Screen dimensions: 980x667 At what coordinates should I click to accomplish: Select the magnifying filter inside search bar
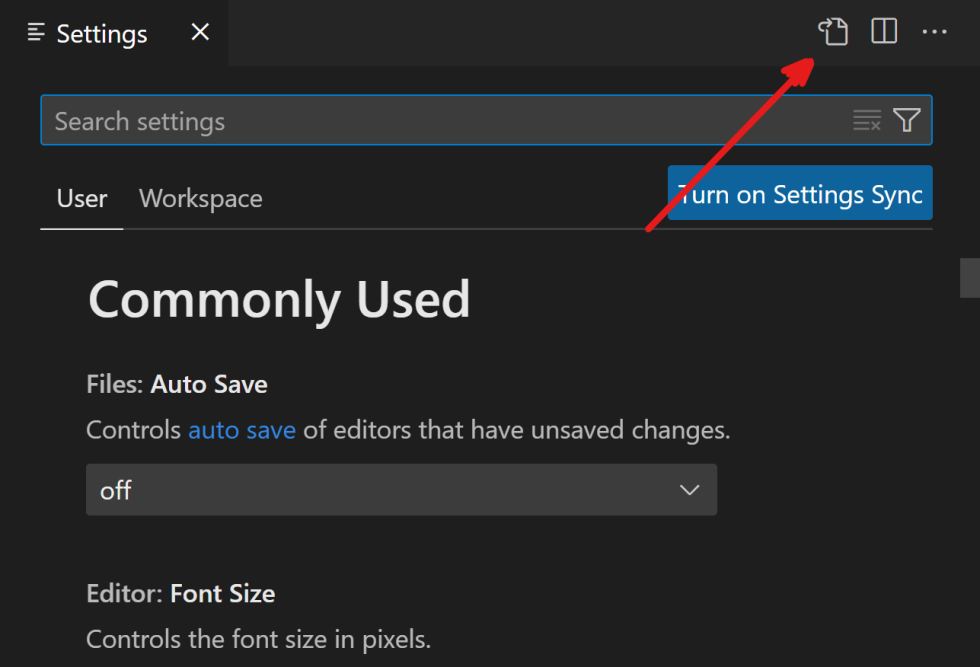(906, 120)
